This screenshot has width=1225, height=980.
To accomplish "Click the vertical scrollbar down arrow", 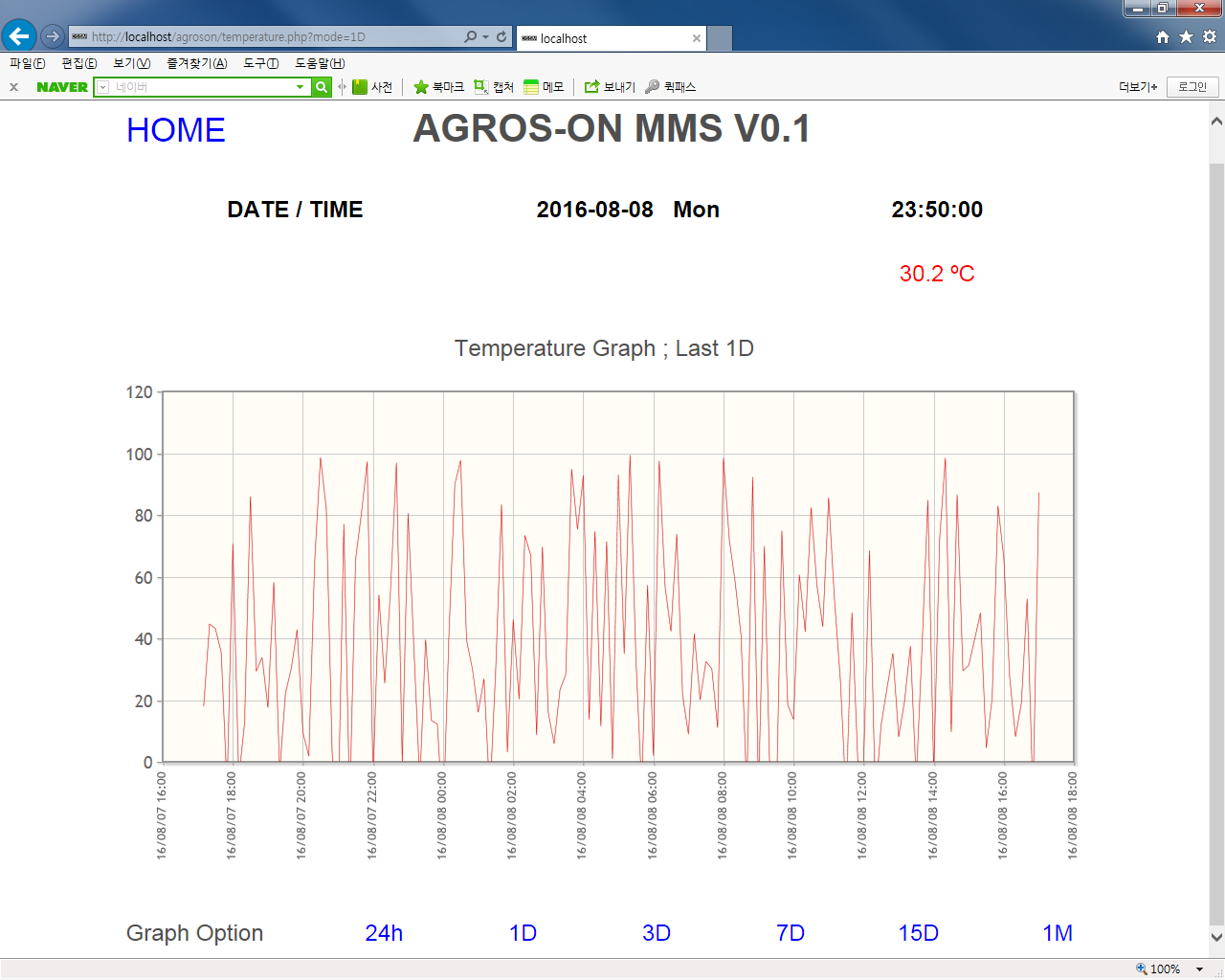I will pos(1216,937).
